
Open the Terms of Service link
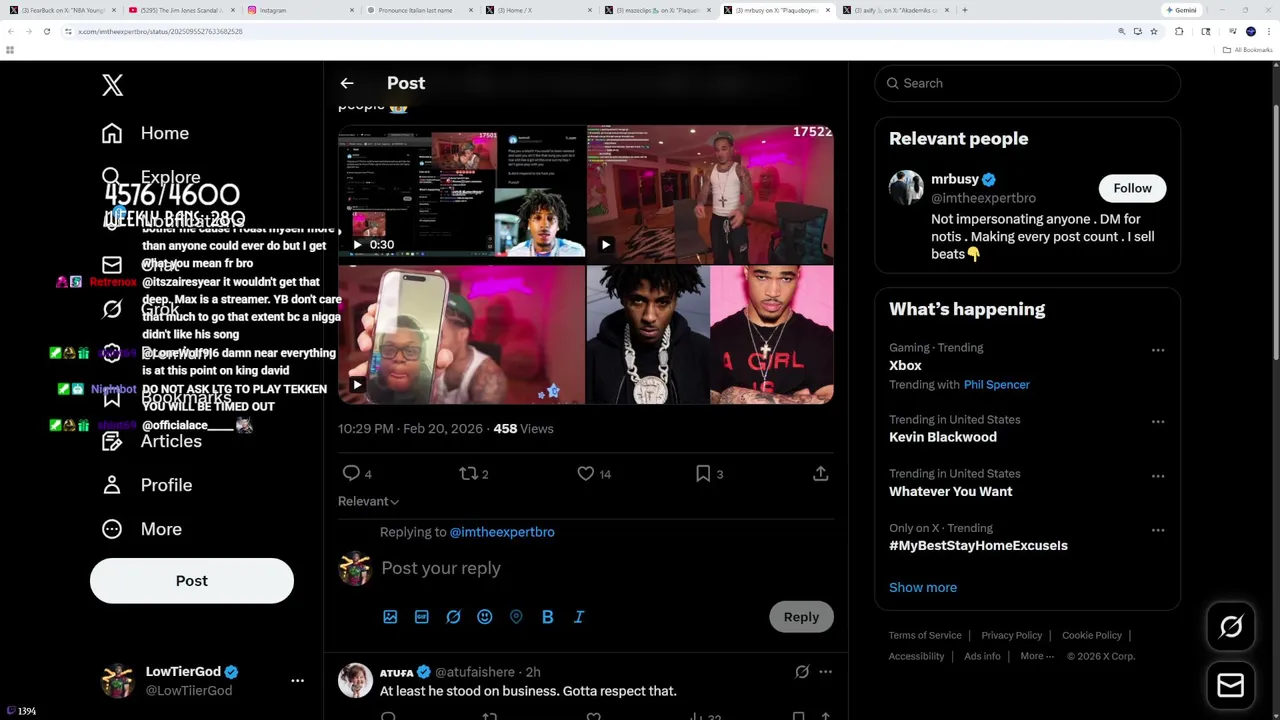[x=925, y=635]
